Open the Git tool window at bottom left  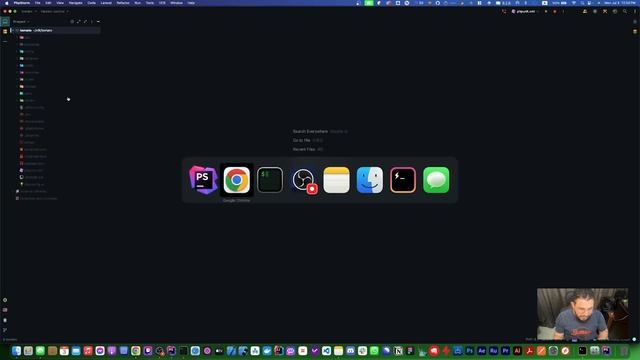point(5,330)
